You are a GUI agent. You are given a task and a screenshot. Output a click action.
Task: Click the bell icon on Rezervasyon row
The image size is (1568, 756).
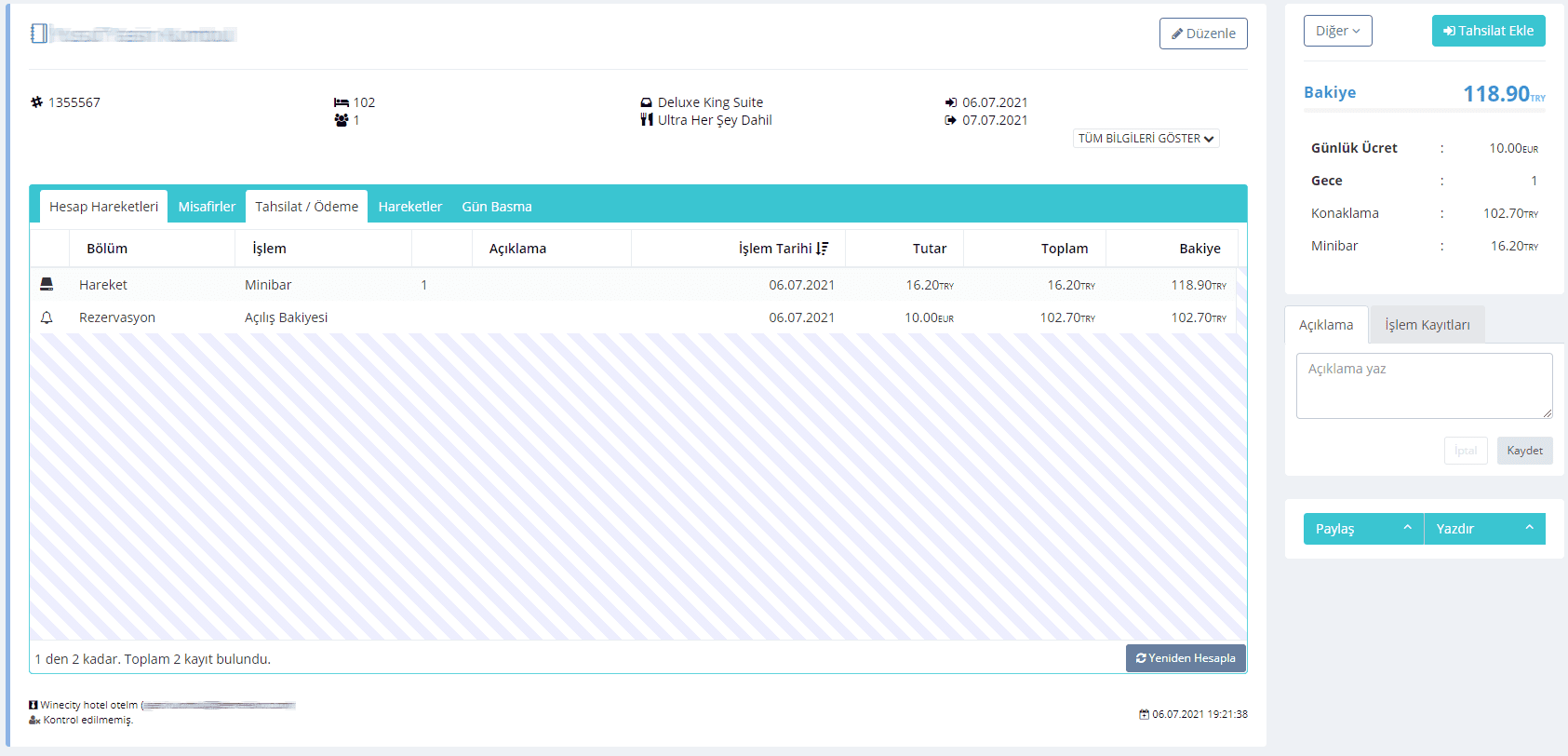[47, 317]
